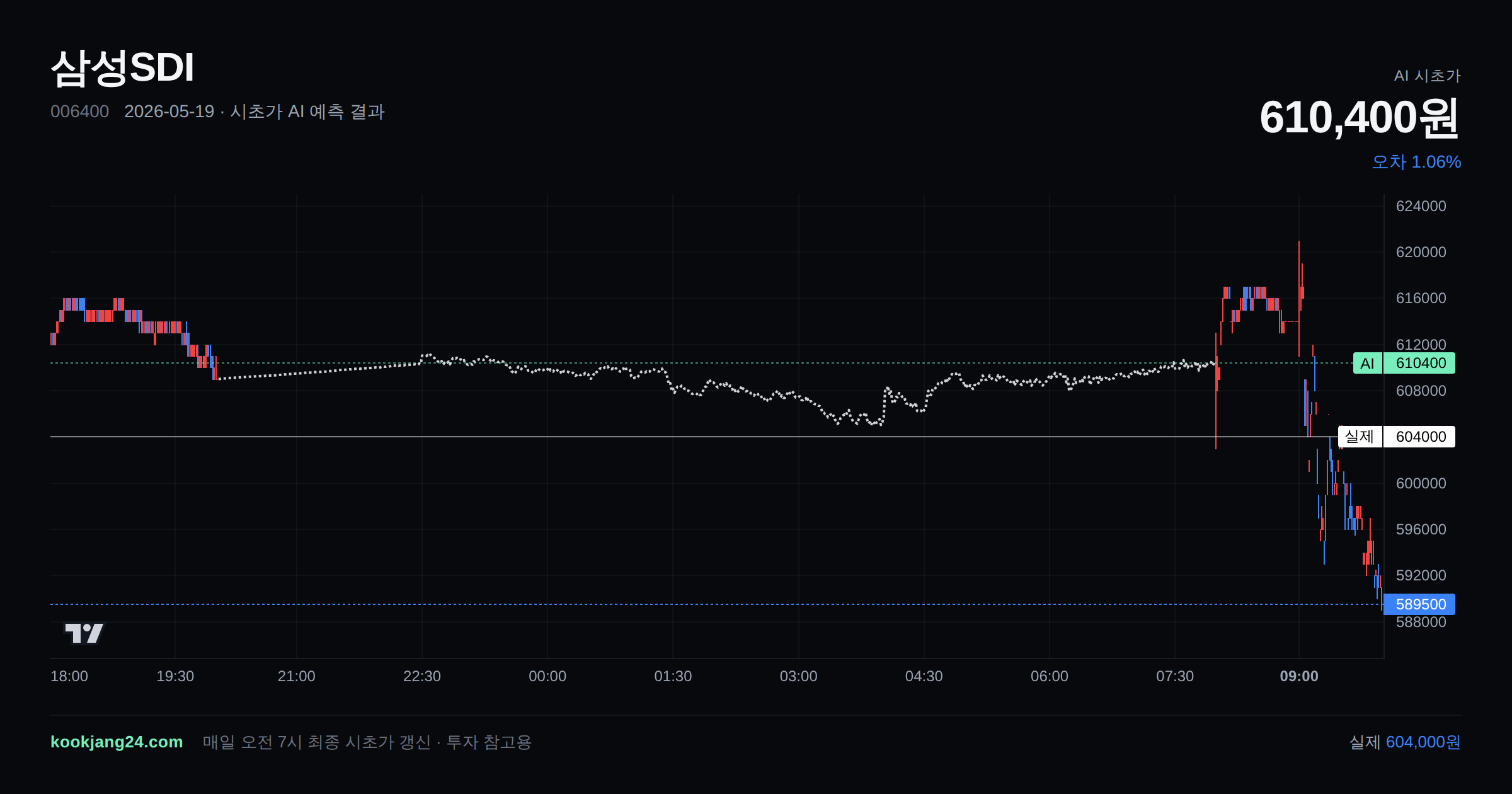Click the 21:00 time axis label
The height and width of the screenshot is (794, 1512).
(297, 676)
